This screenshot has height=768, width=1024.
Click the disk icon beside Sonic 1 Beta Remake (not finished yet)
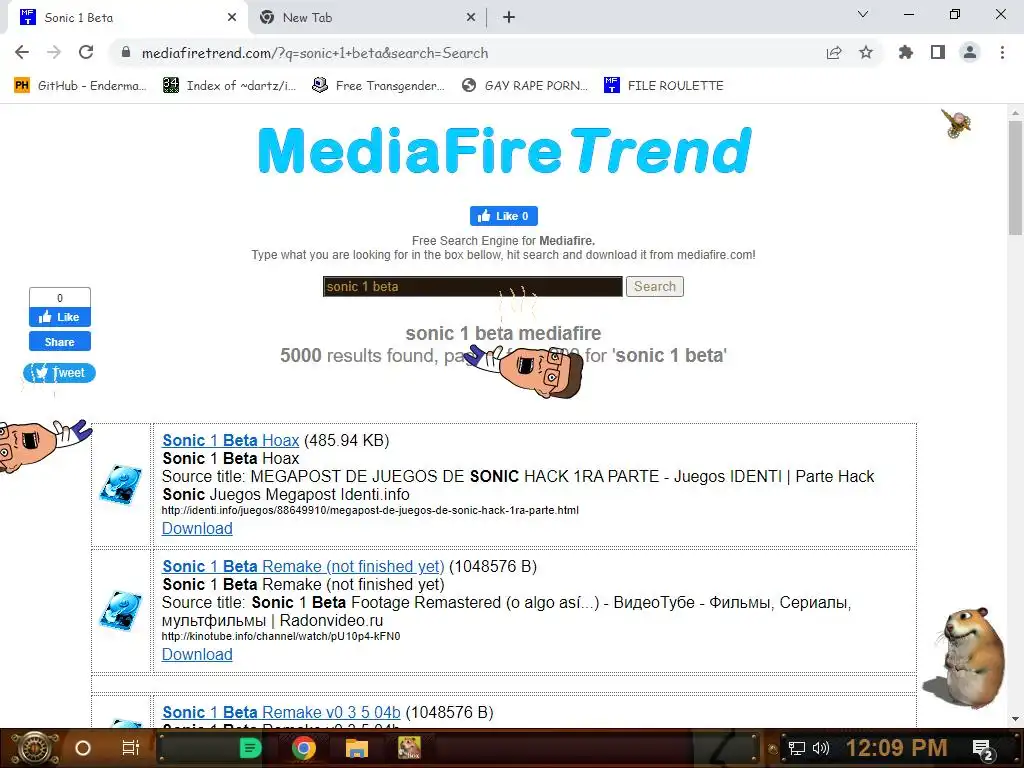click(x=121, y=611)
